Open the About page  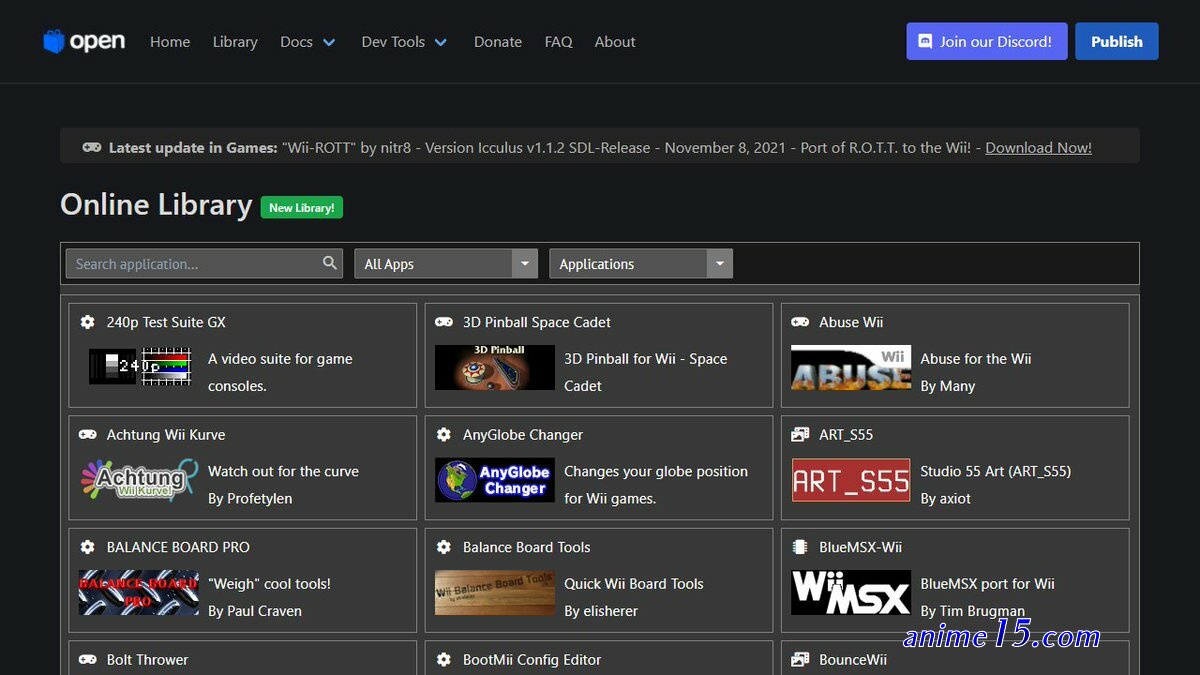[x=615, y=42]
